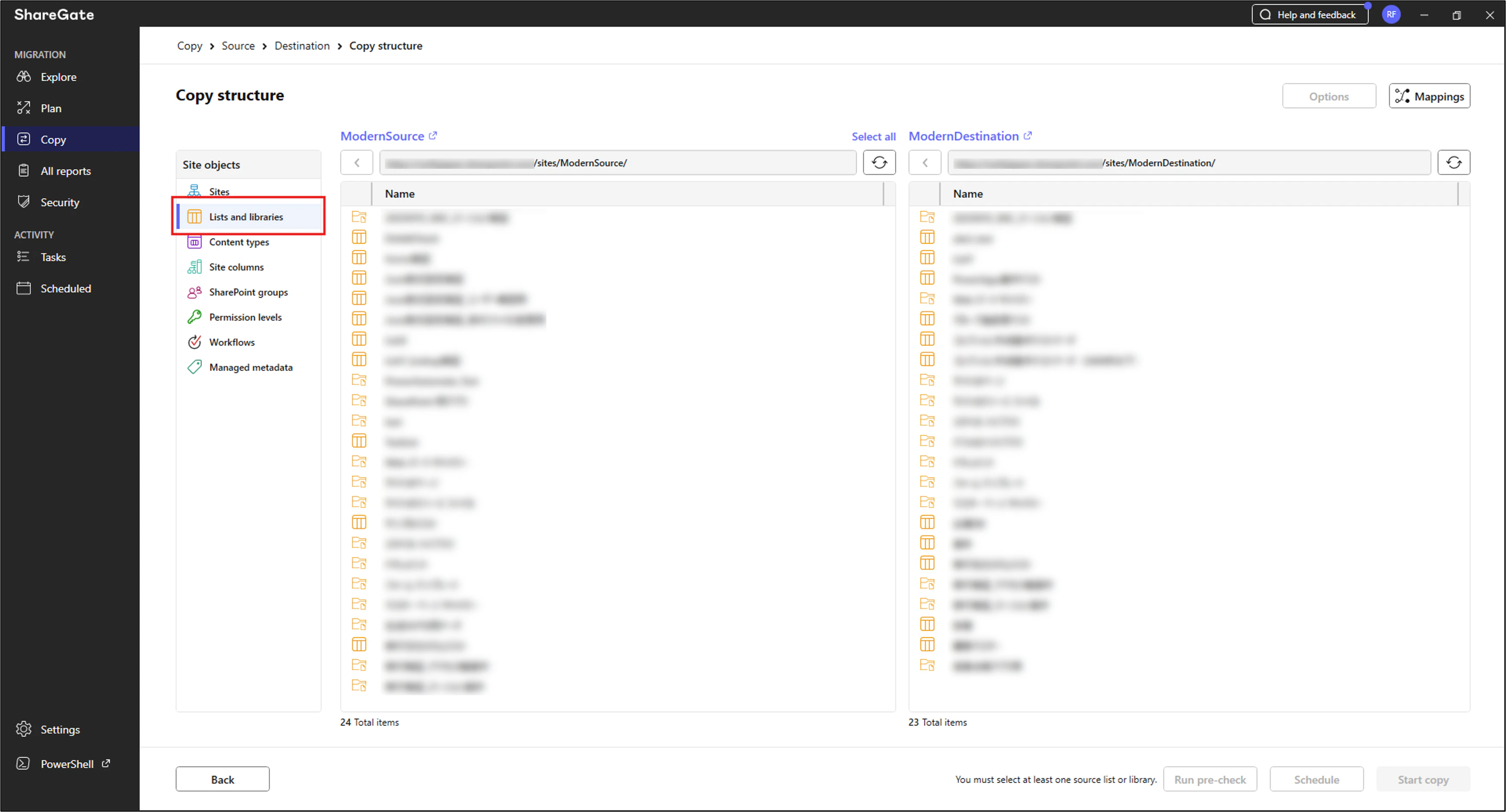Click the Copy sidebar icon
This screenshot has width=1506, height=812.
pyautogui.click(x=23, y=139)
